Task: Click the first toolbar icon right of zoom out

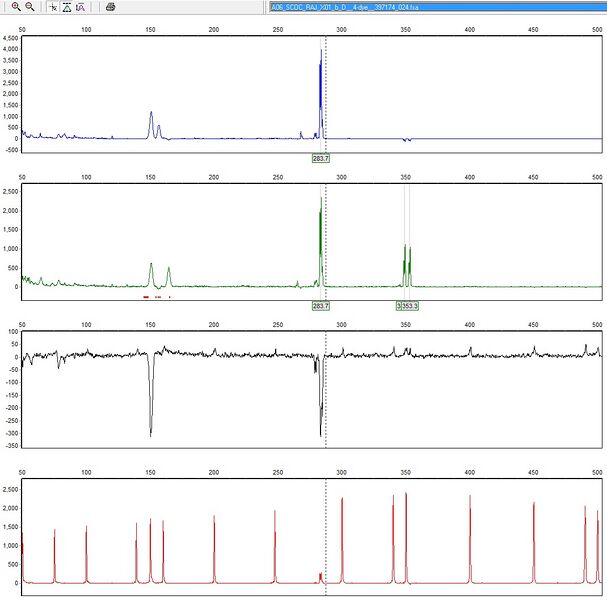Action: [52, 7]
